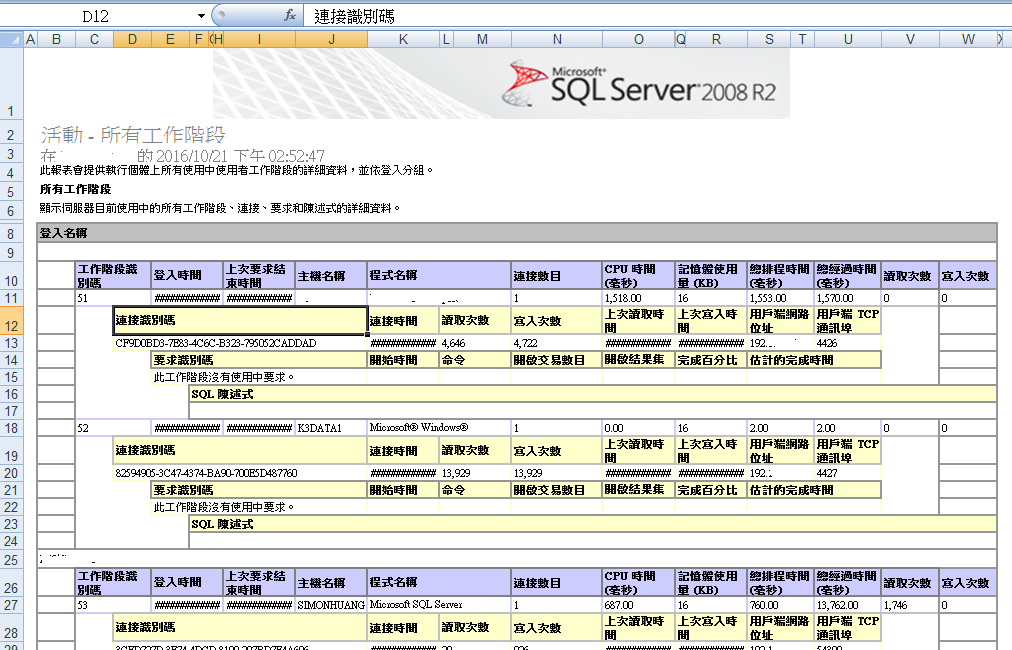
Task: Open the Name Box dropdown arrow
Action: click(x=201, y=16)
